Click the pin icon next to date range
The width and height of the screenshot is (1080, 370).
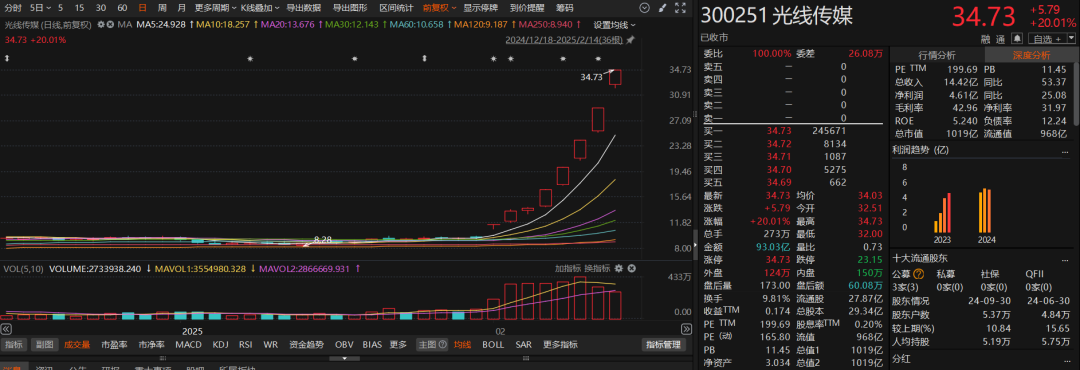630,40
